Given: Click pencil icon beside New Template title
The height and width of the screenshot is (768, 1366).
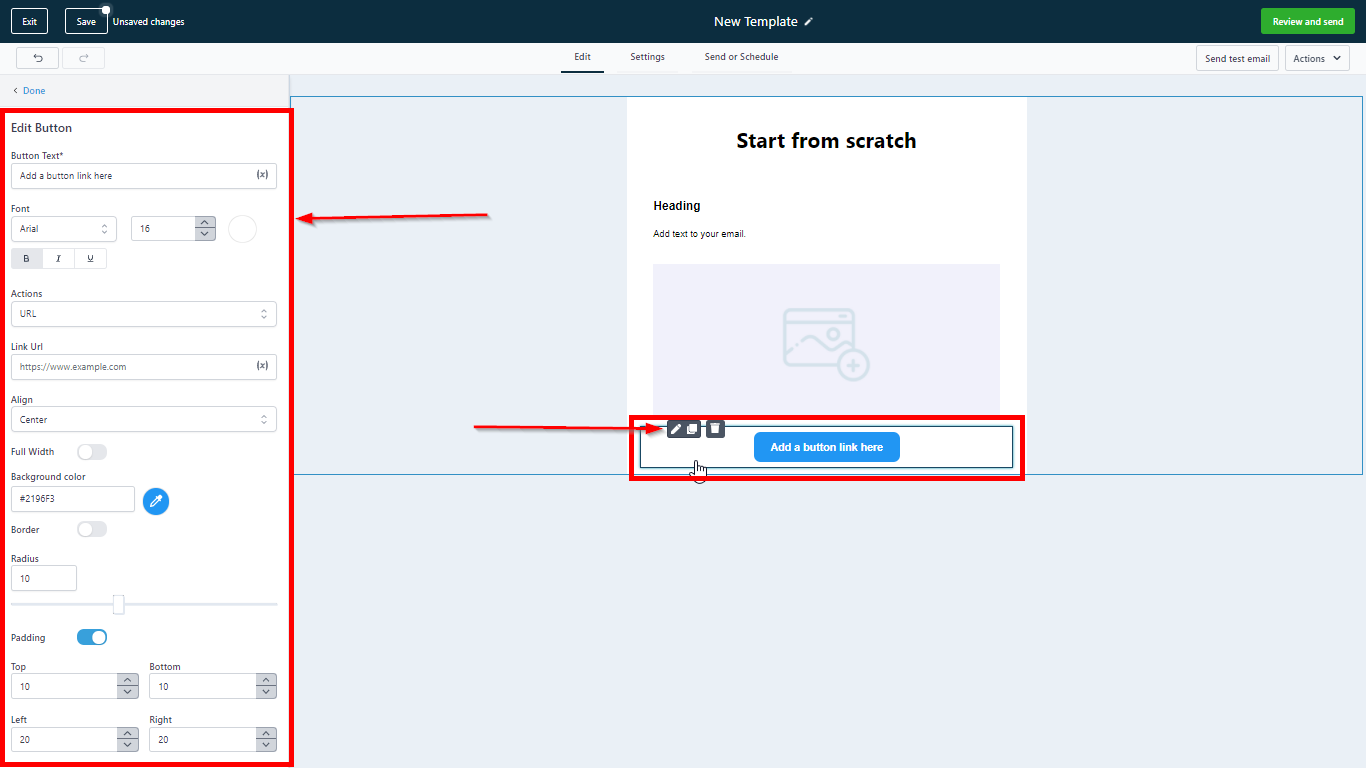Looking at the screenshot, I should (x=809, y=22).
